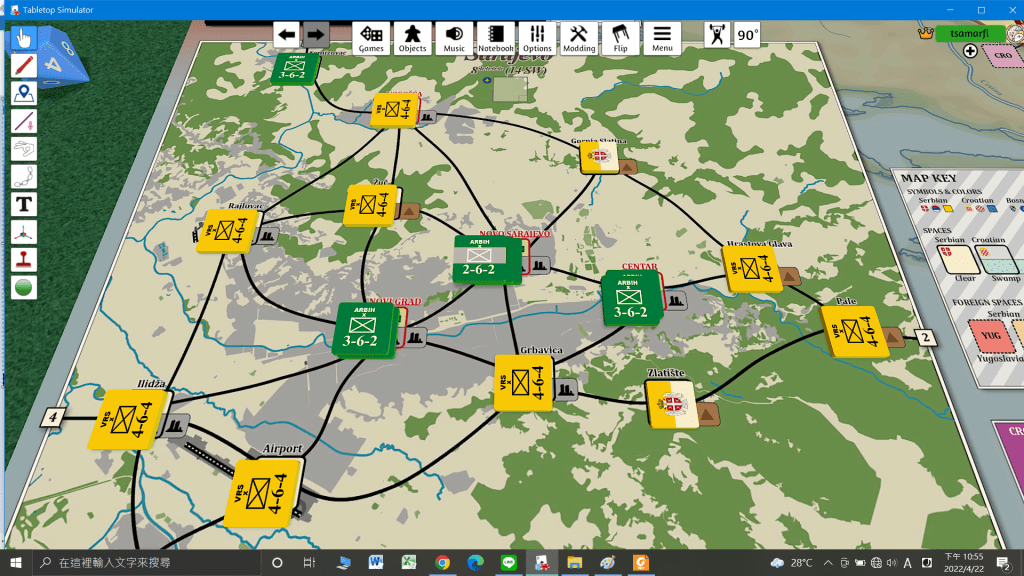Activate the Line measure tool

point(24,121)
